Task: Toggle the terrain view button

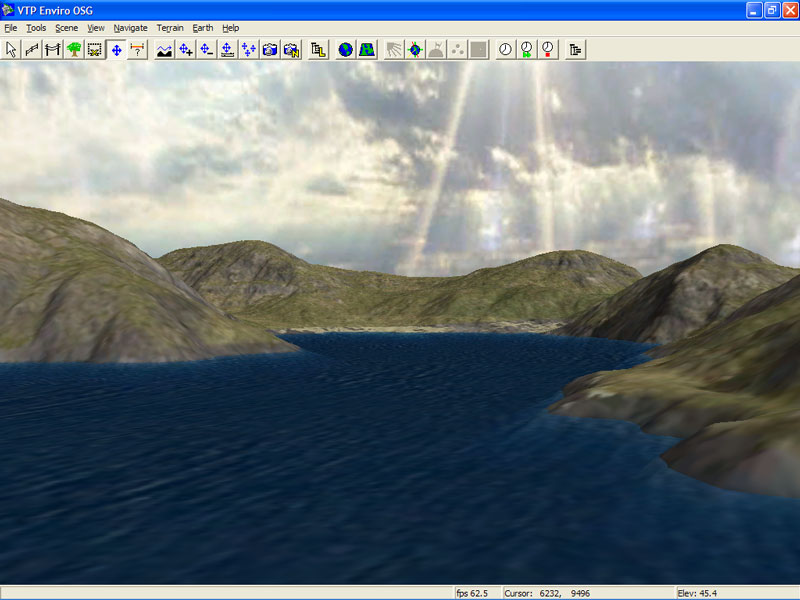Action: pyautogui.click(x=367, y=49)
